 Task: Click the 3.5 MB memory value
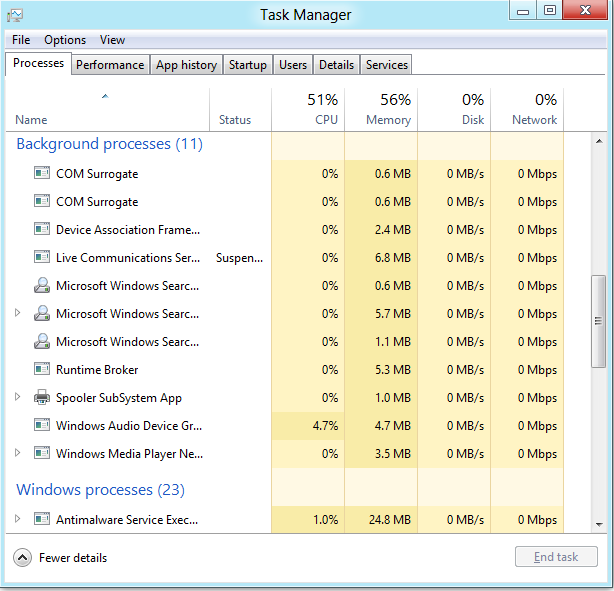tap(393, 454)
